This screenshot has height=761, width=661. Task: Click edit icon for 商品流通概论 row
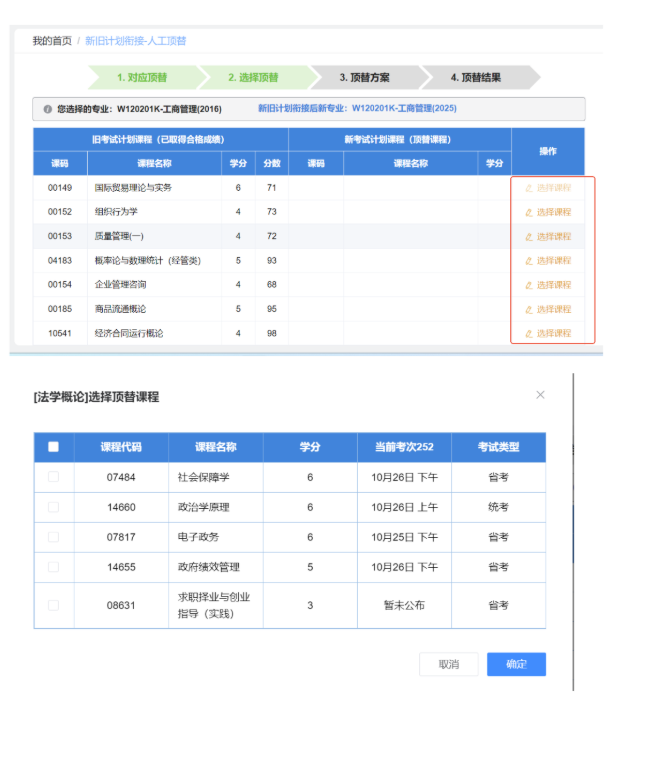(529, 309)
